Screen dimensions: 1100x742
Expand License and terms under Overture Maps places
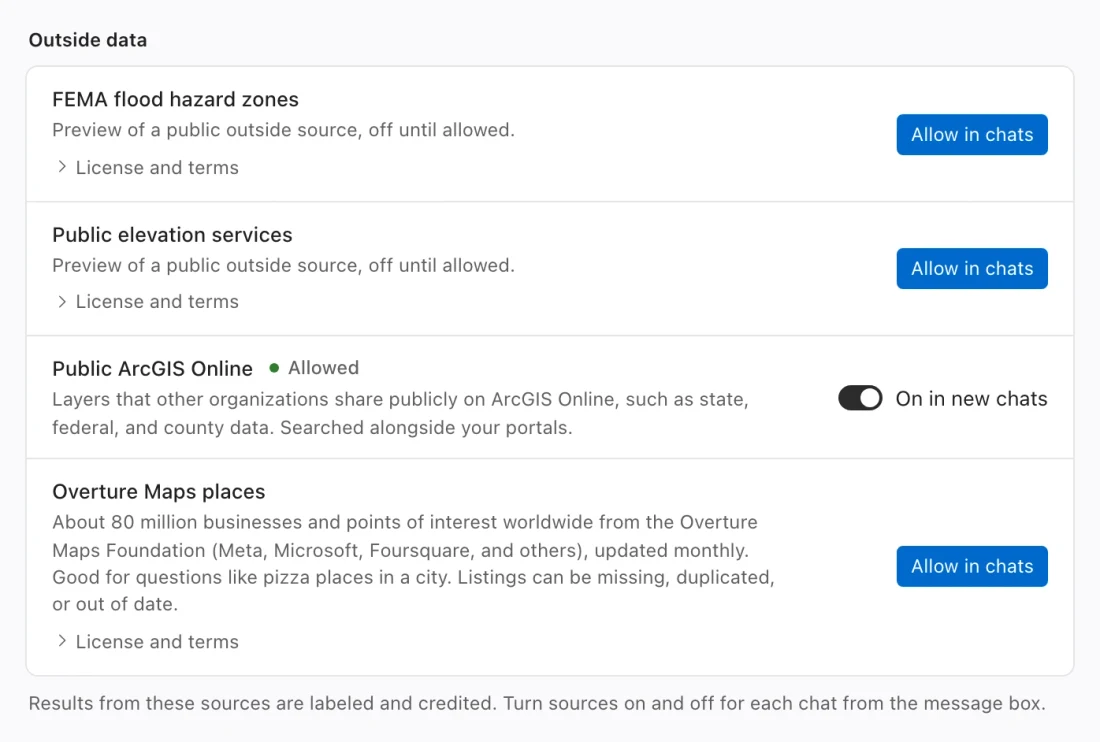148,642
